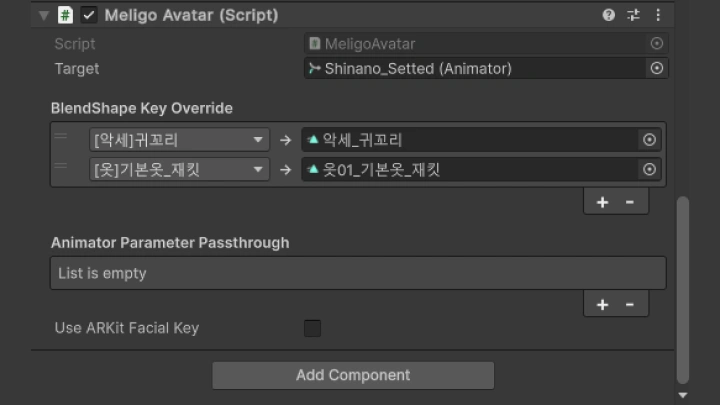Open object picker for 악세_귀꼬리 blendshape

click(649, 140)
